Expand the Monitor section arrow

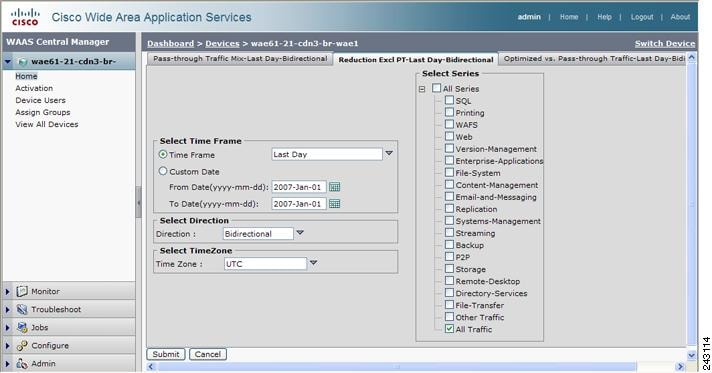[7, 291]
